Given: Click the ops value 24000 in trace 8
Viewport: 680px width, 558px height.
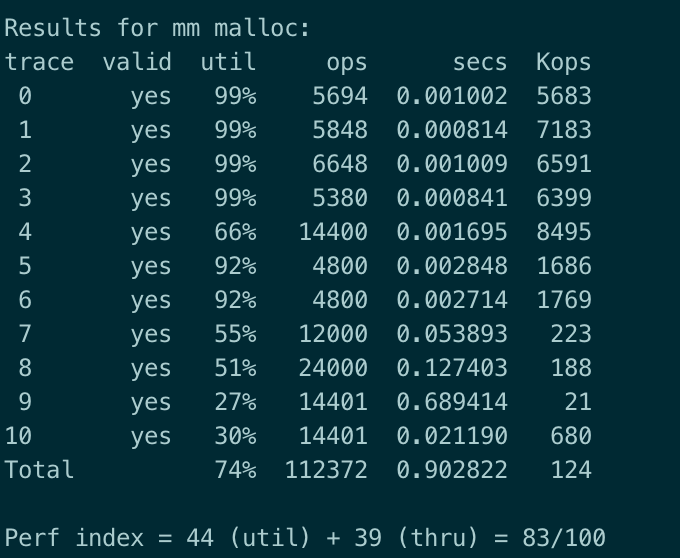Looking at the screenshot, I should [x=333, y=368].
